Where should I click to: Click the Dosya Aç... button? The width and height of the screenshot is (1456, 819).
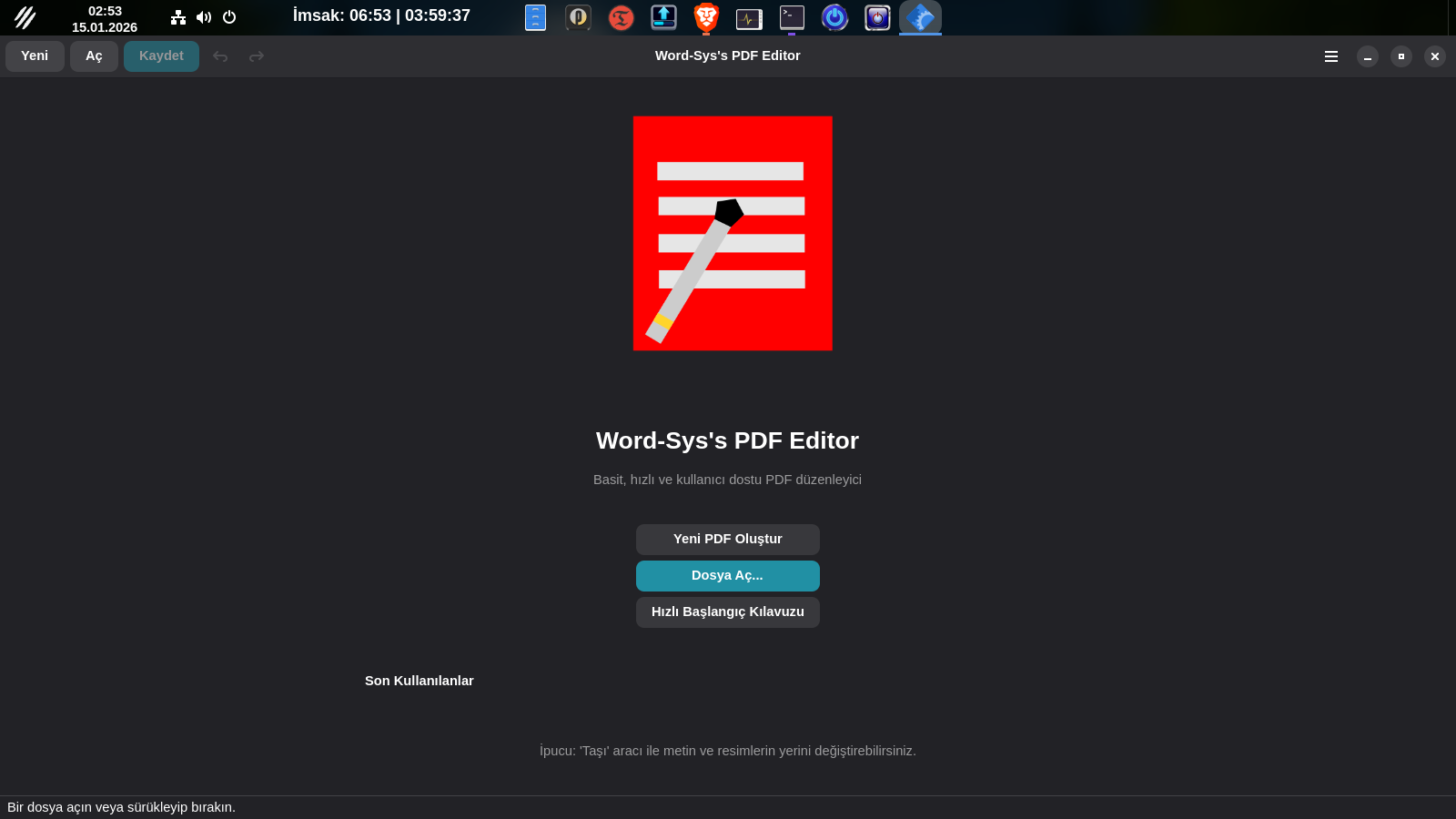[727, 576]
